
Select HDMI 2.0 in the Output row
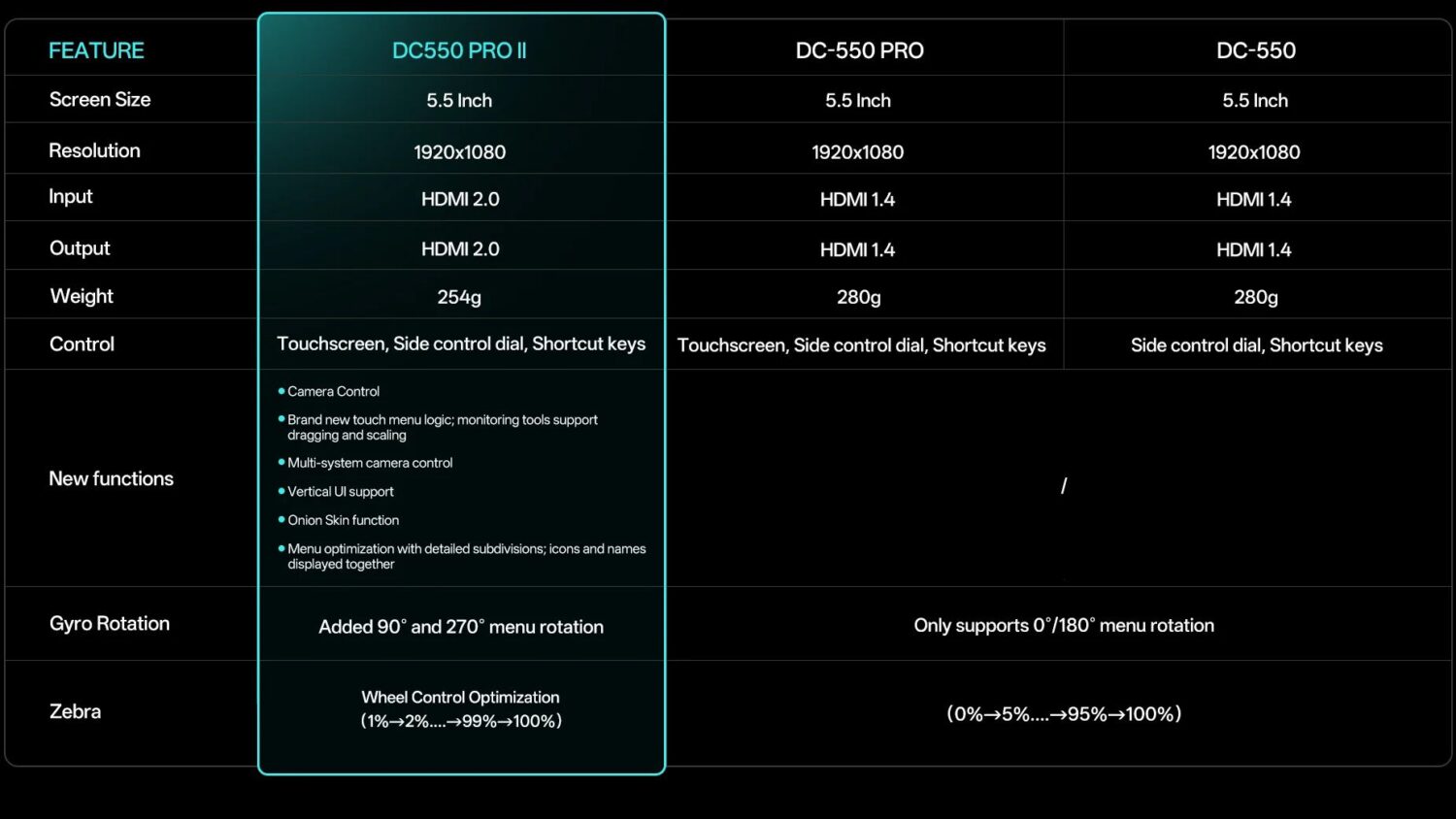[x=460, y=249]
